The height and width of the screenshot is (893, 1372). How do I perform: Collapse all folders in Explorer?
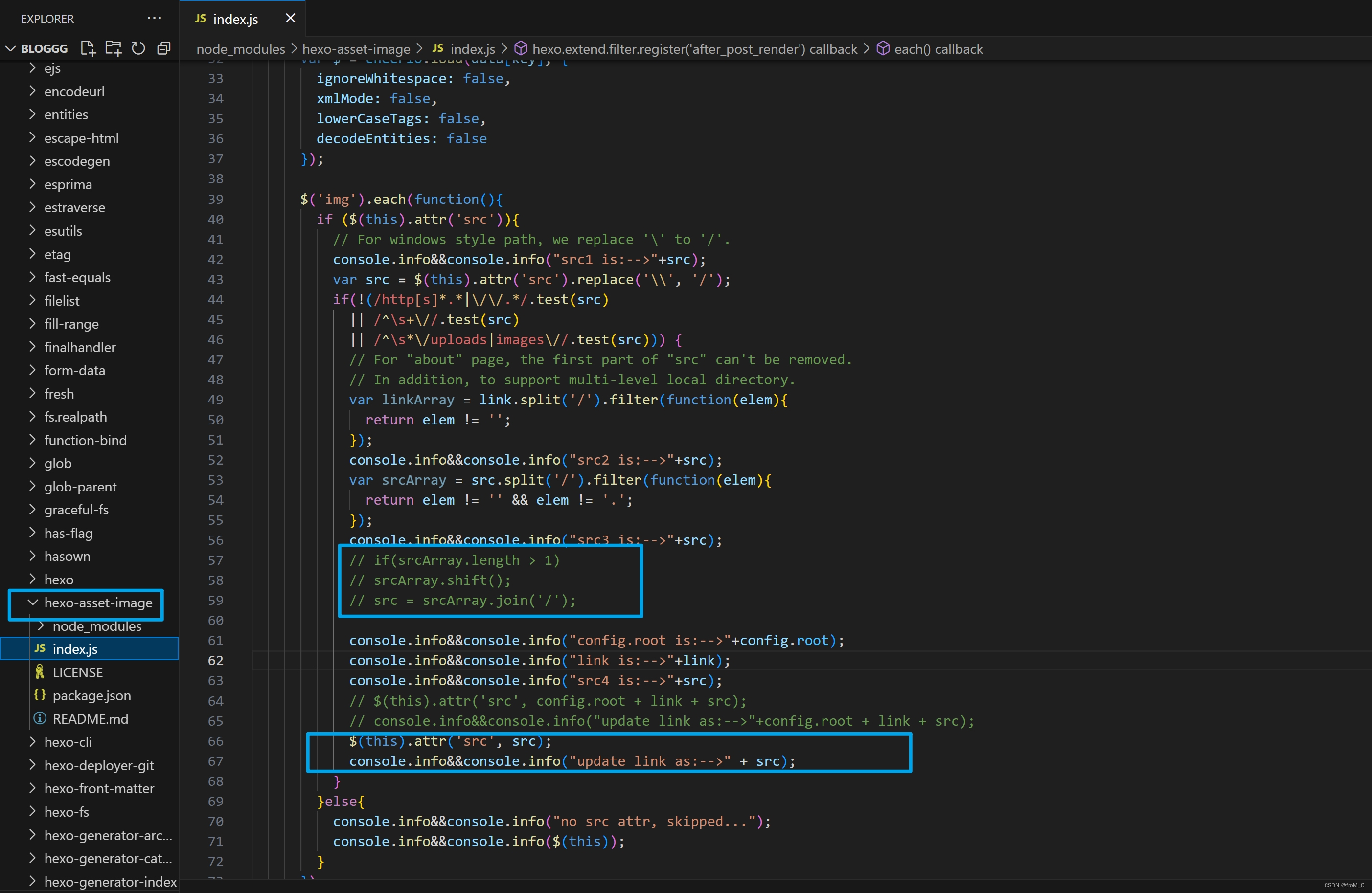[163, 48]
